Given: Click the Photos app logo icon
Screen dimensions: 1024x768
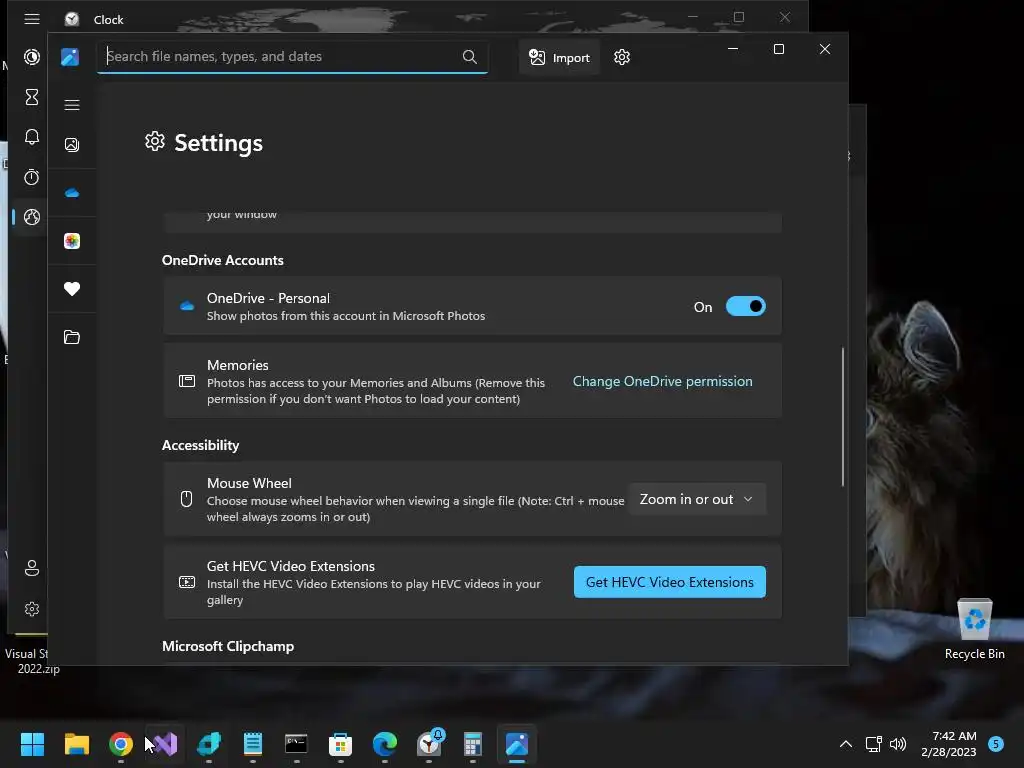Looking at the screenshot, I should click(70, 57).
